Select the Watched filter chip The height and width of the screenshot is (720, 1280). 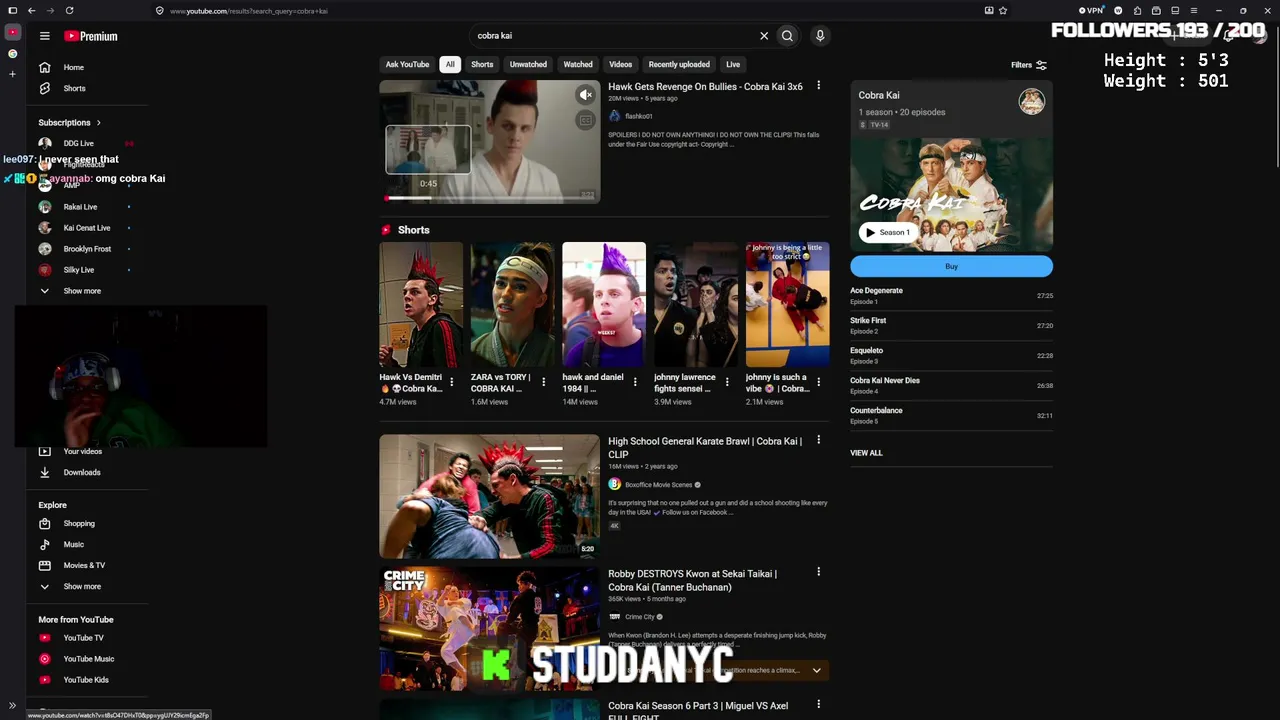click(x=578, y=65)
